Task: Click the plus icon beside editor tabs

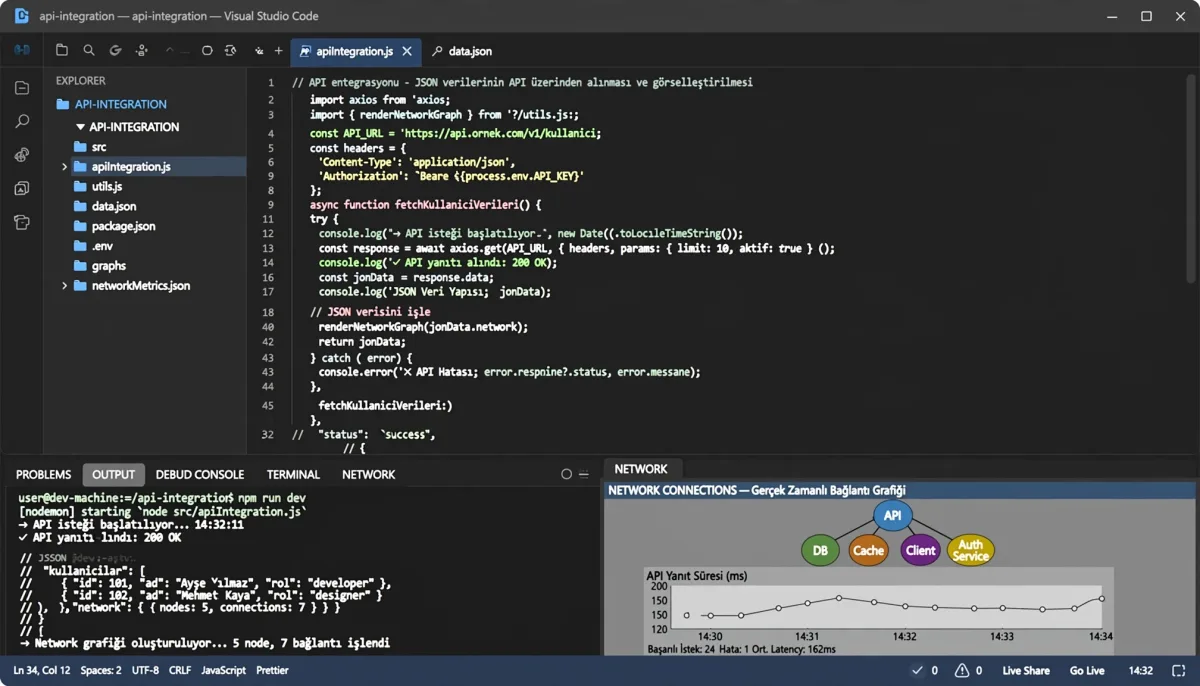Action: click(x=279, y=50)
